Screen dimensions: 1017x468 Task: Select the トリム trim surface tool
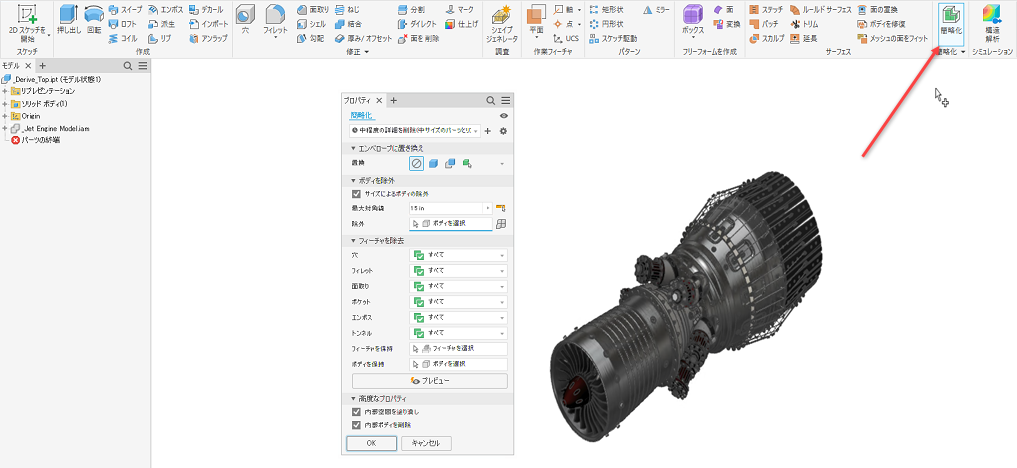pyautogui.click(x=804, y=24)
